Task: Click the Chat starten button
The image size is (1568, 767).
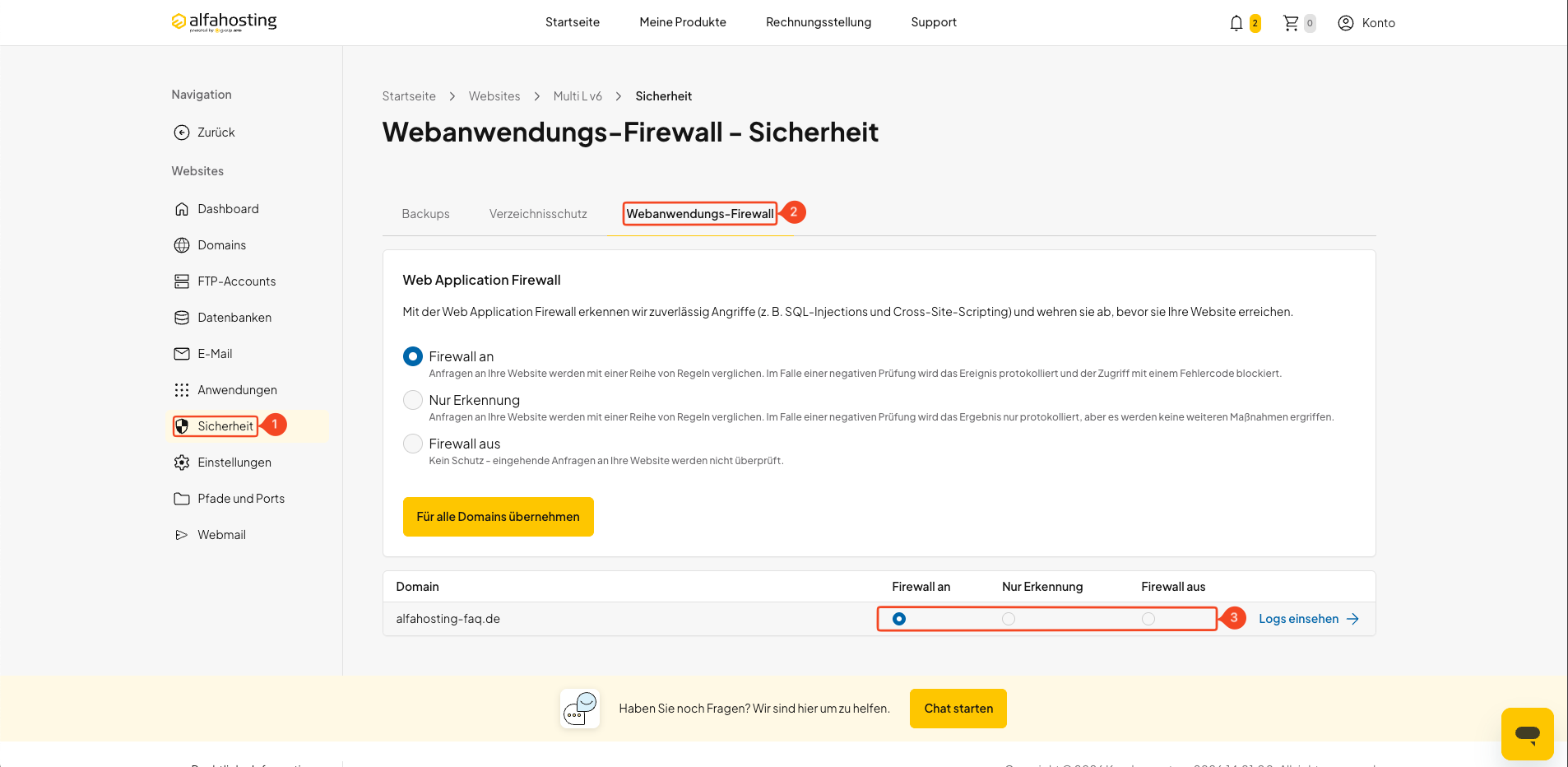Action: pyautogui.click(x=958, y=709)
